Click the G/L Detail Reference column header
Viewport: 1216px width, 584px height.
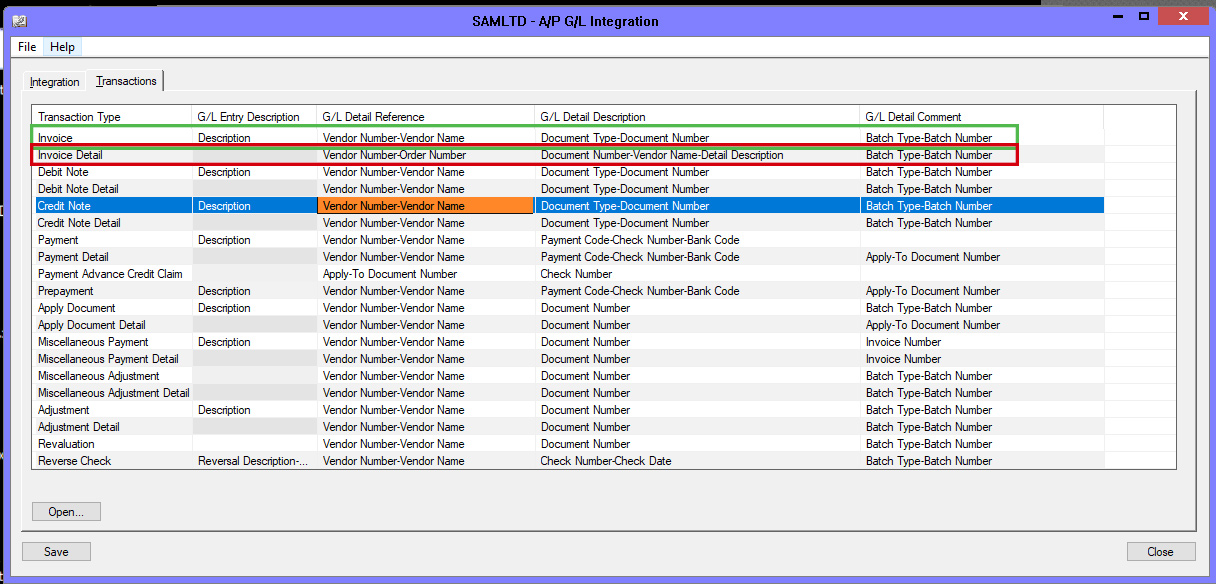pos(426,117)
